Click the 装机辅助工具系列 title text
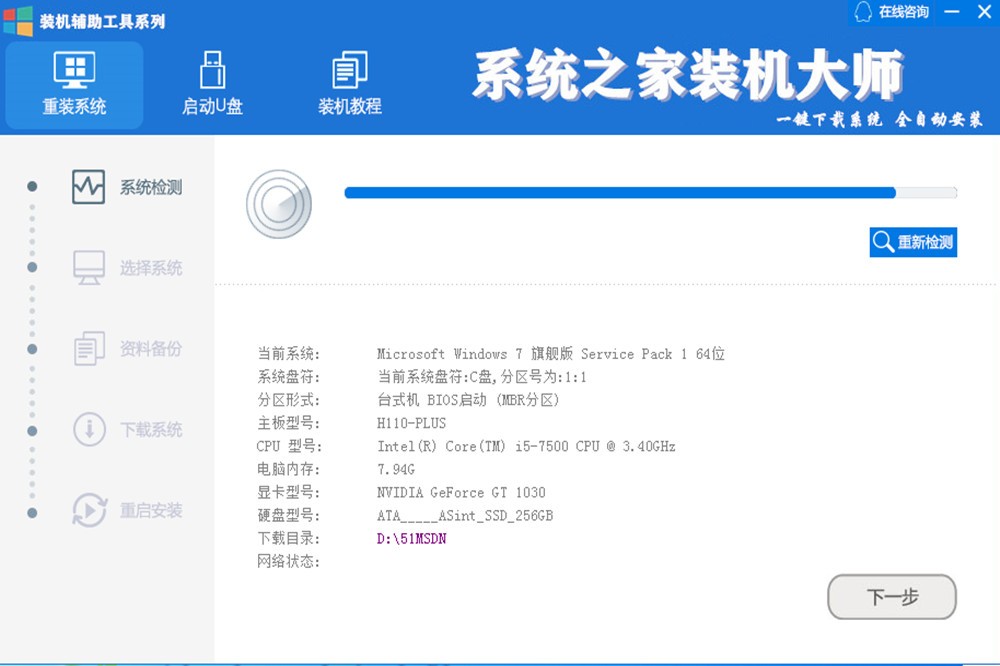The height and width of the screenshot is (666, 1000). 102,22
